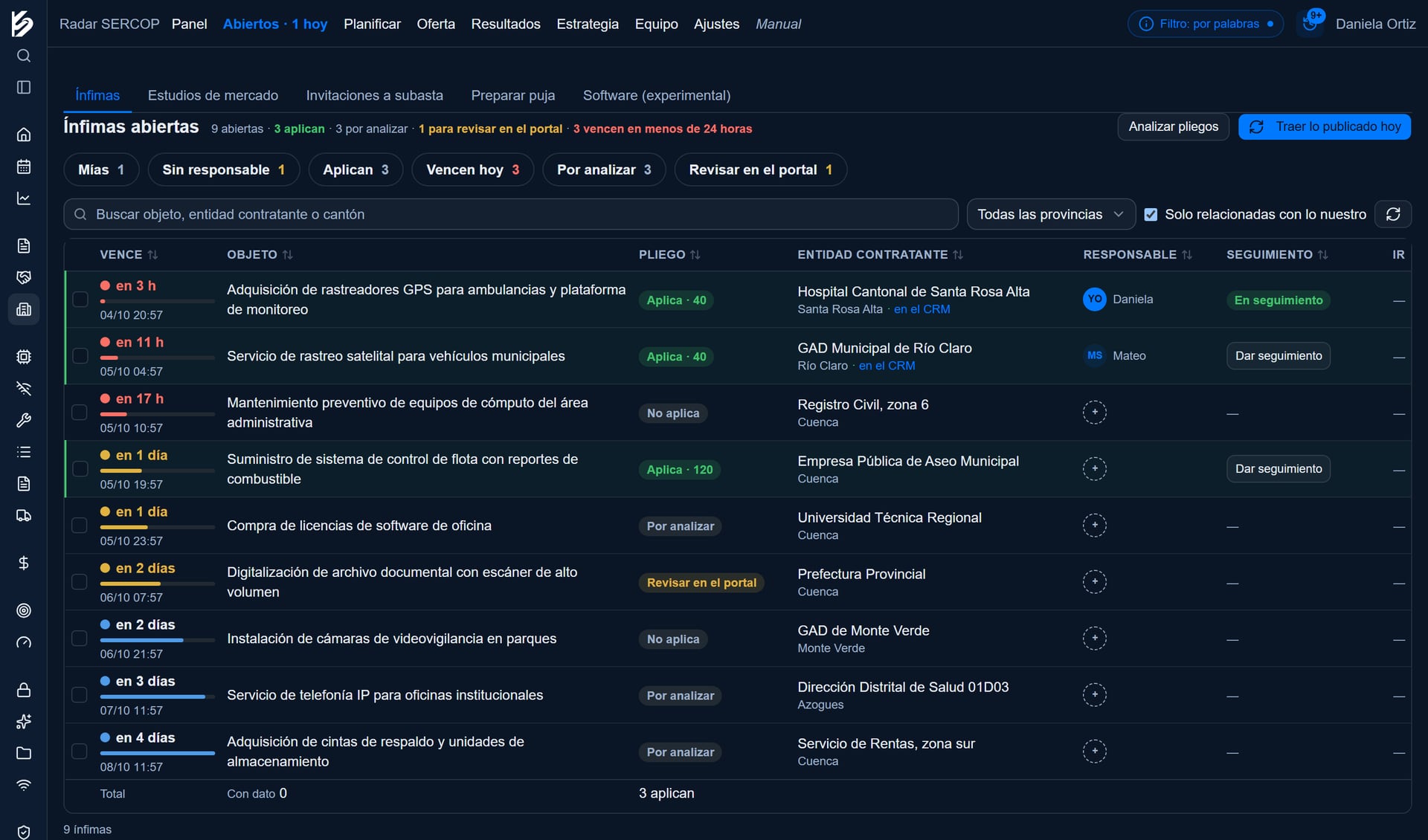Open the handshake icon in the sidebar

(24, 277)
